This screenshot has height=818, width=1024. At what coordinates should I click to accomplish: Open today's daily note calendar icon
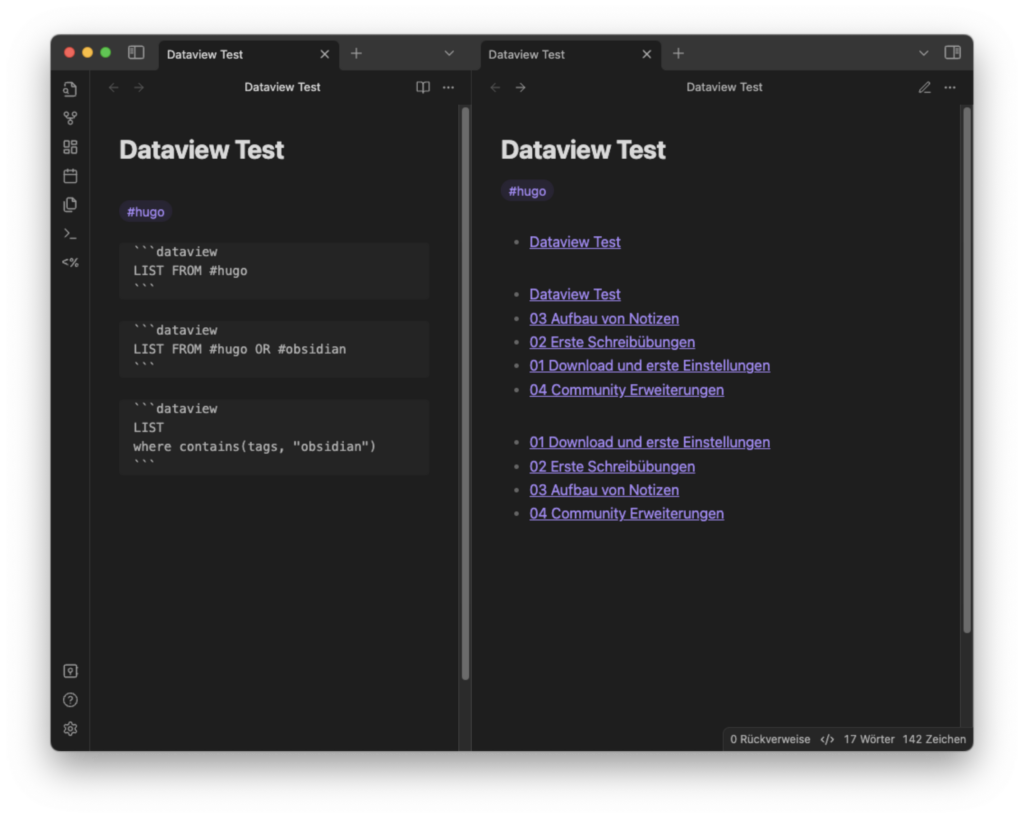click(x=71, y=176)
